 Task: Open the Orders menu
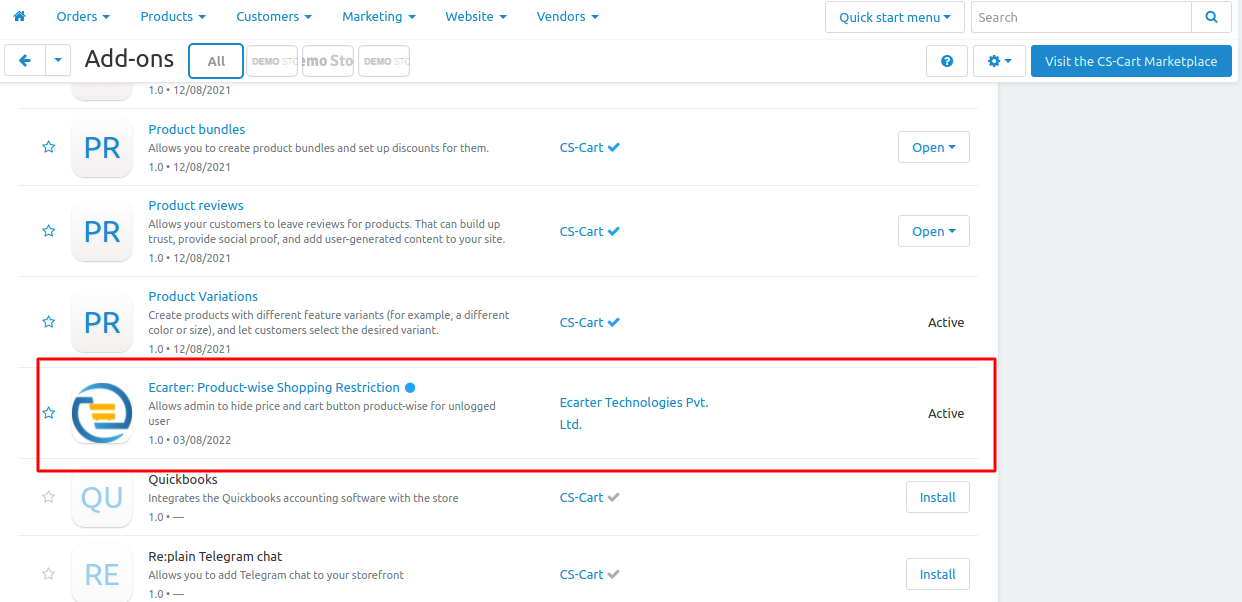point(83,17)
